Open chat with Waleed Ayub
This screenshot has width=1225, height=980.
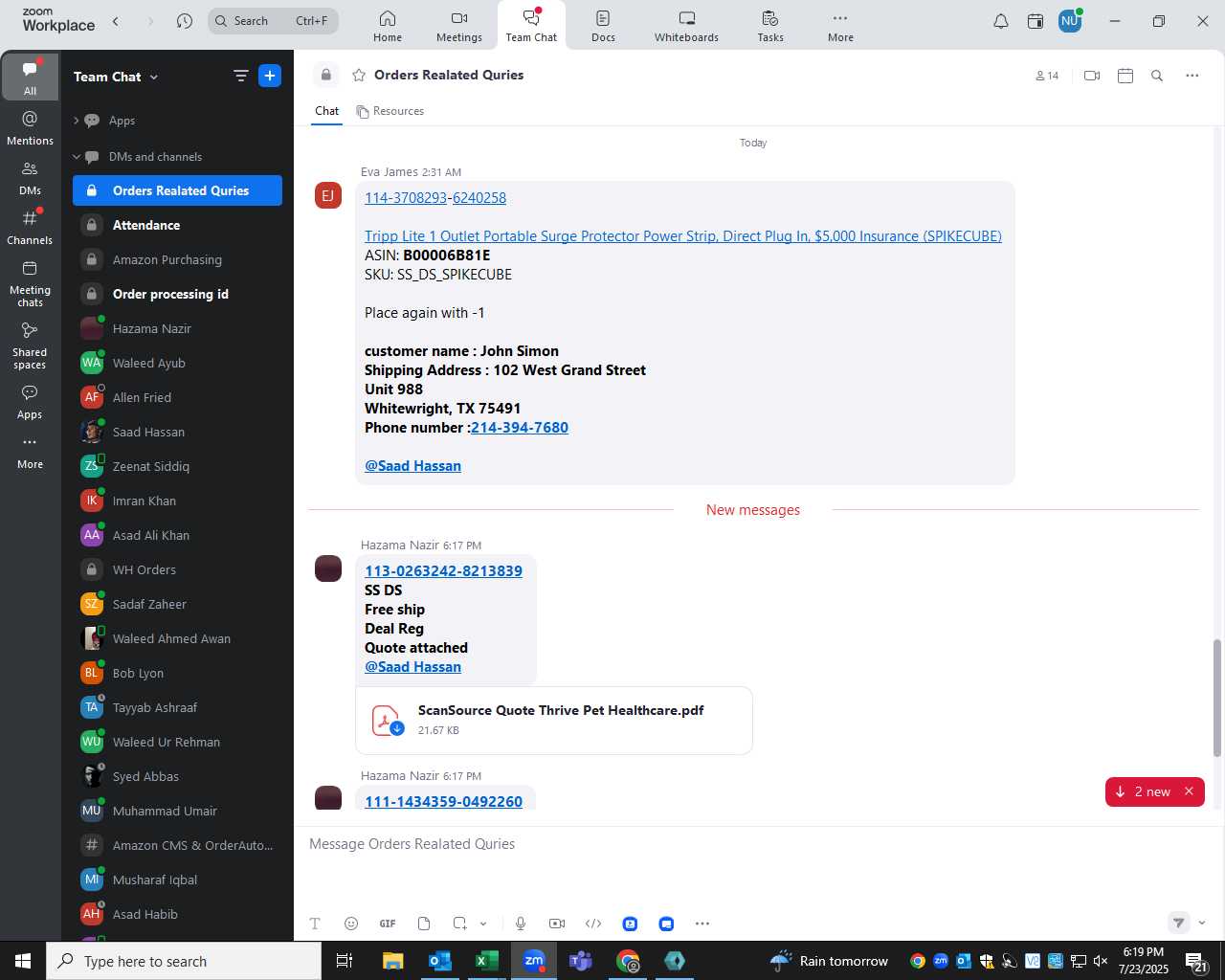point(177,363)
